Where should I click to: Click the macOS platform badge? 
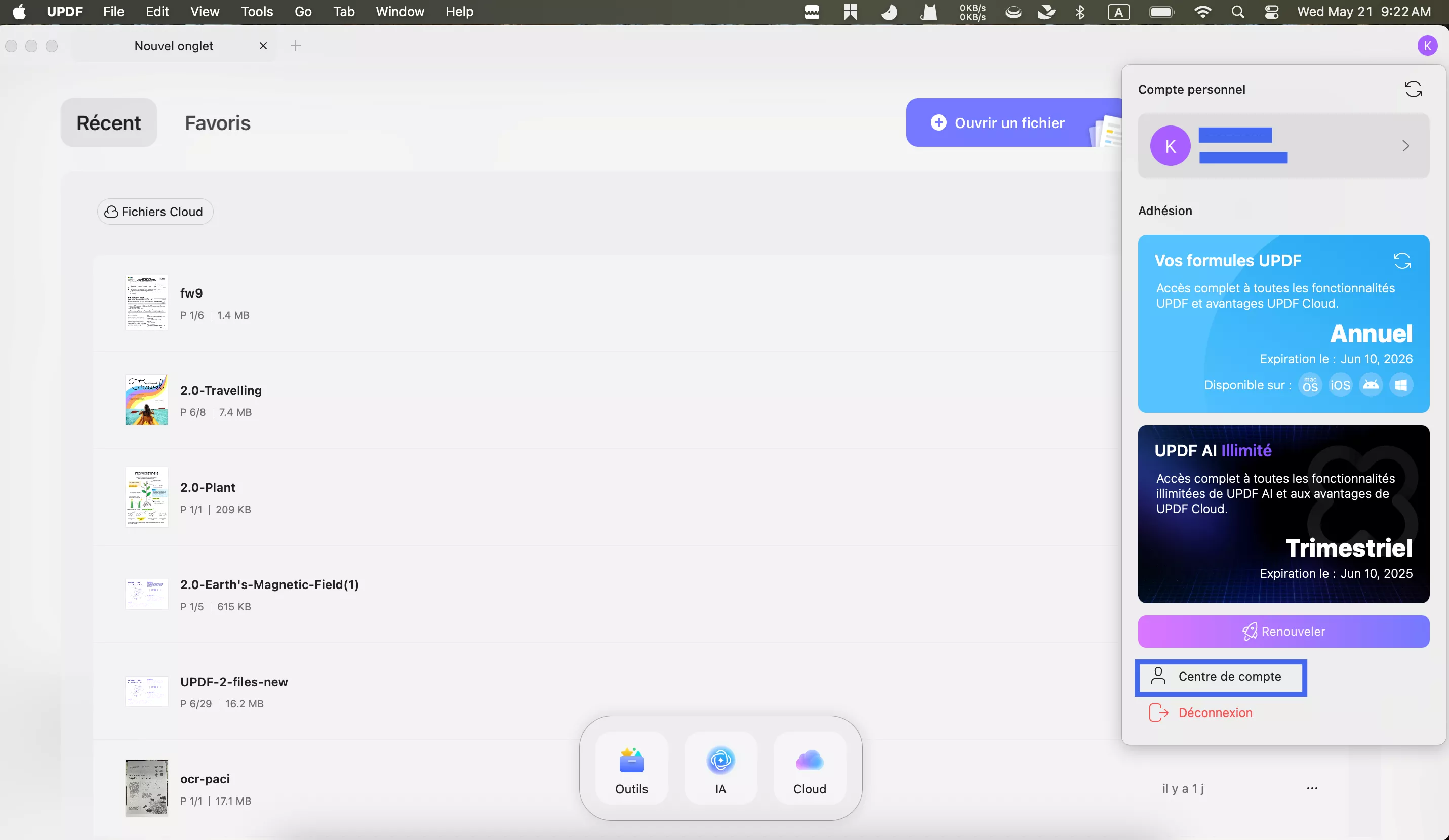click(x=1310, y=385)
